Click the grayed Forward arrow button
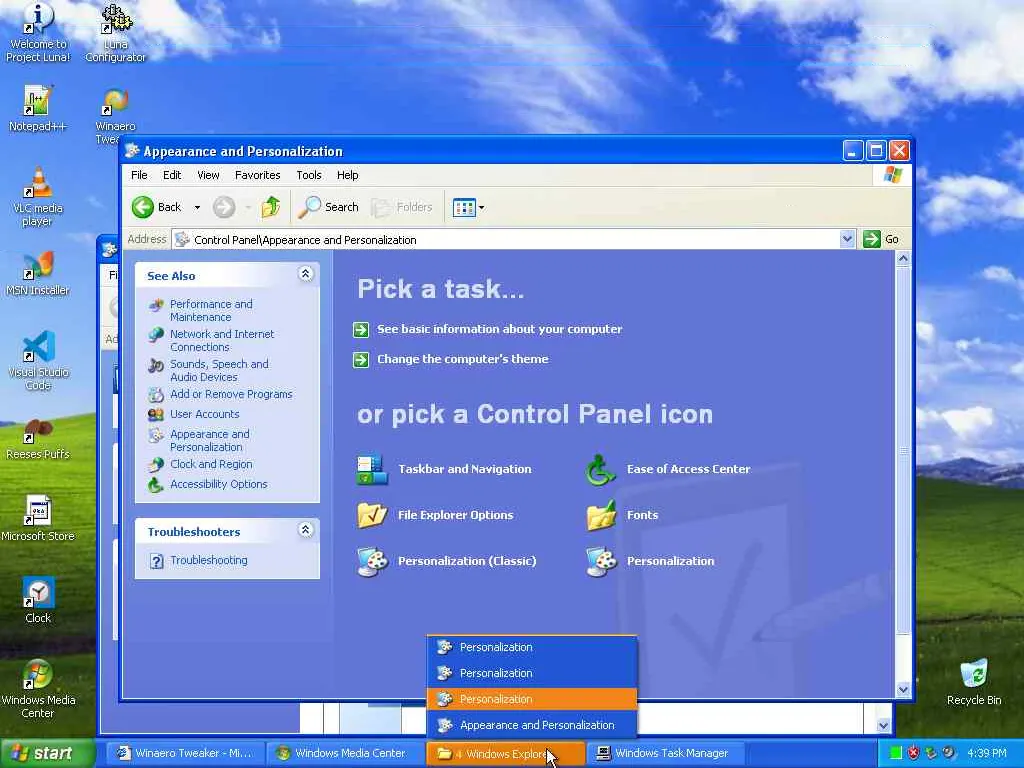Viewport: 1024px width, 768px height. pyautogui.click(x=223, y=207)
